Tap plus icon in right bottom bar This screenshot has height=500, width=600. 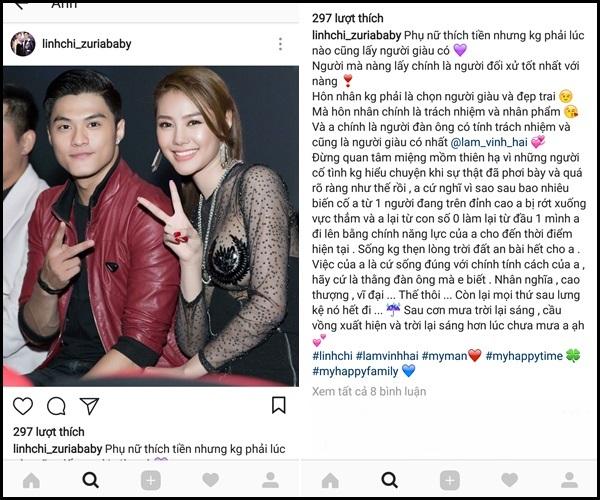pyautogui.click(x=450, y=480)
